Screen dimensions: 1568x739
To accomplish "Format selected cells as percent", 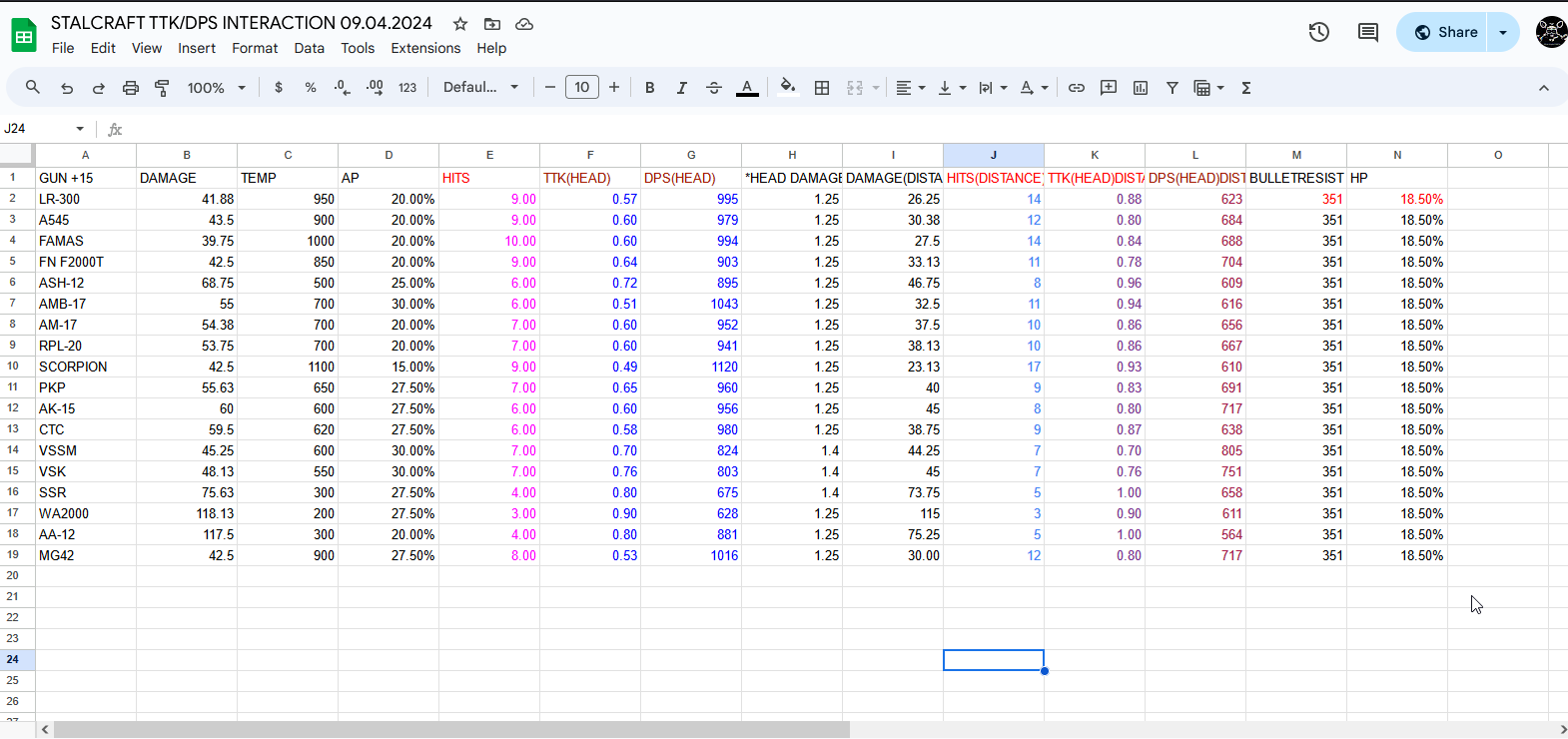I will pos(311,88).
